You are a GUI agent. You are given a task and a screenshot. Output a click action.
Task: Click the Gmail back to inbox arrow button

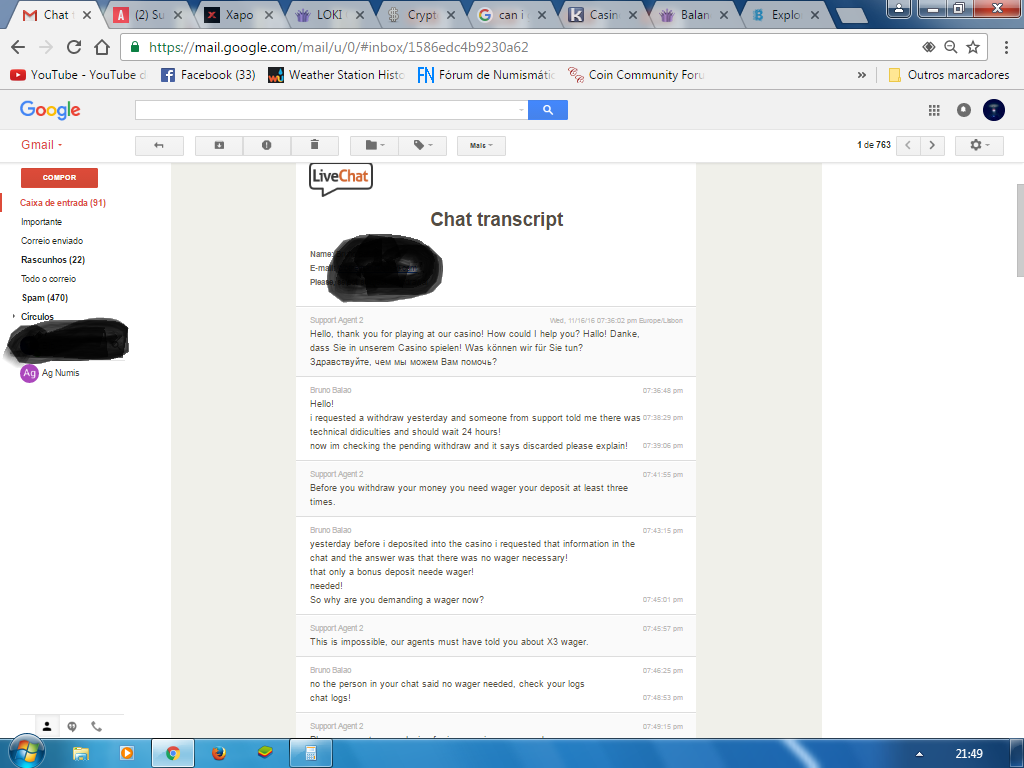tap(159, 145)
